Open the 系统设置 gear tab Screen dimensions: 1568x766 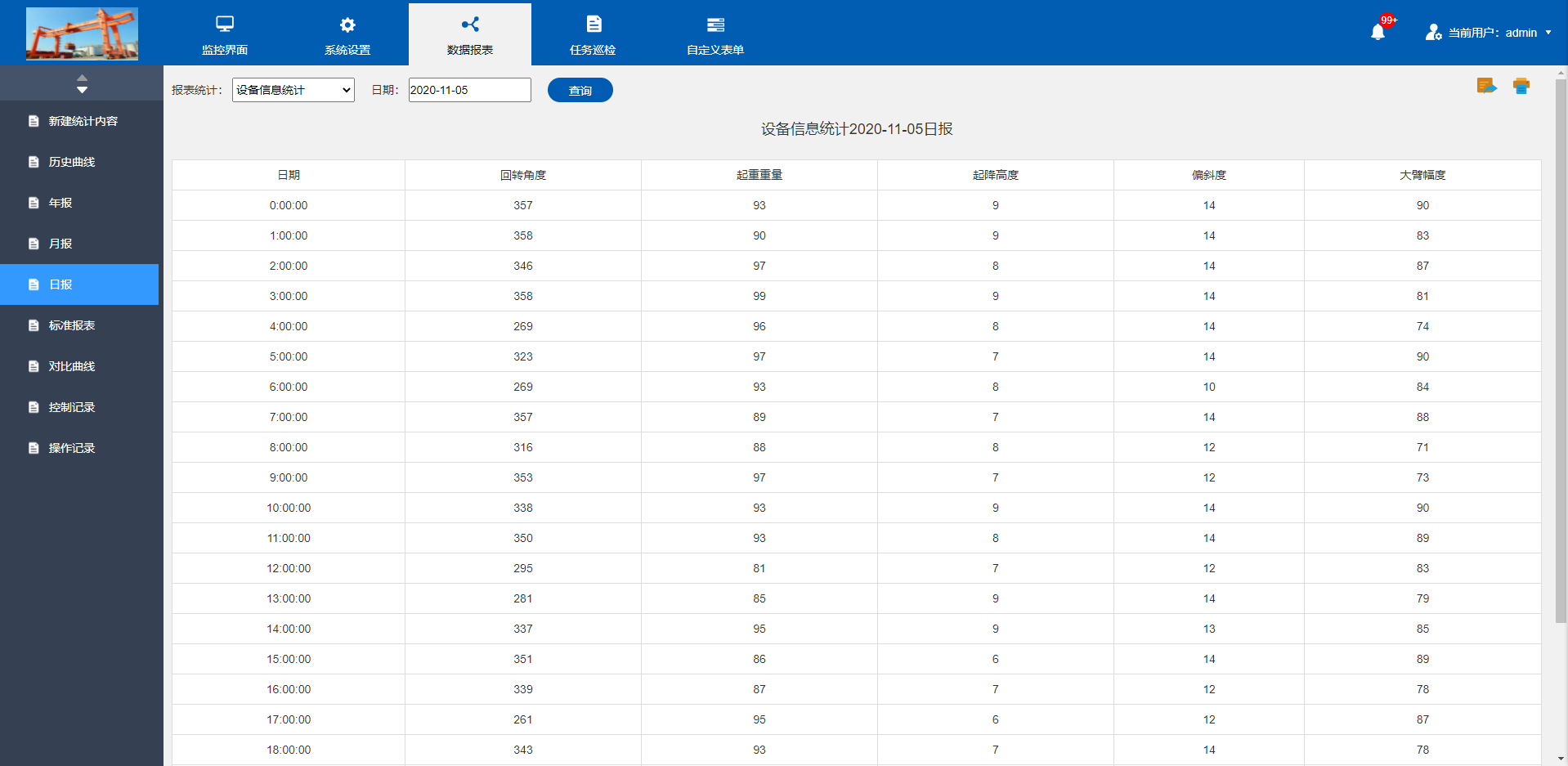click(x=347, y=34)
